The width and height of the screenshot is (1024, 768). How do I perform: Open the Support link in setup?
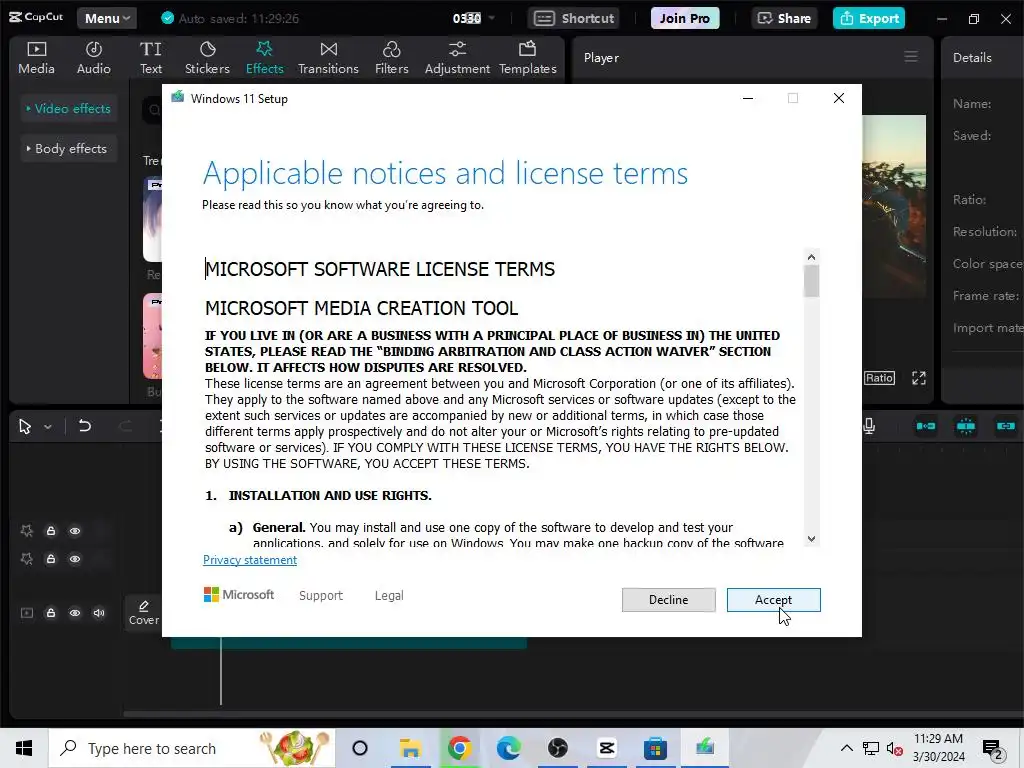click(321, 596)
